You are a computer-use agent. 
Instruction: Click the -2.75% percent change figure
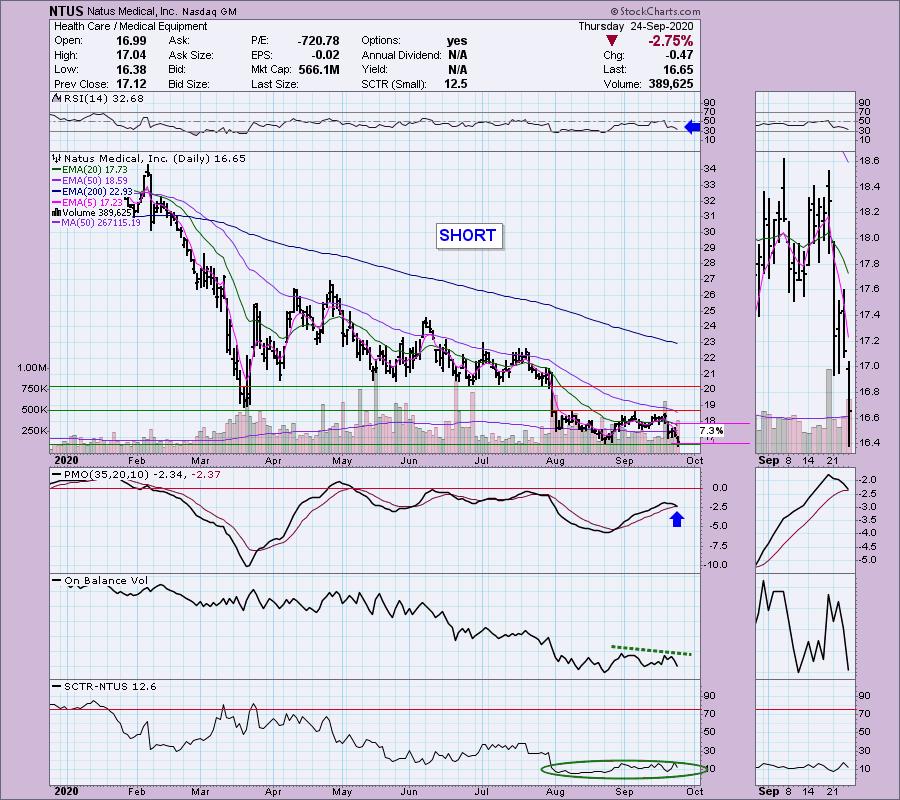[x=670, y=41]
